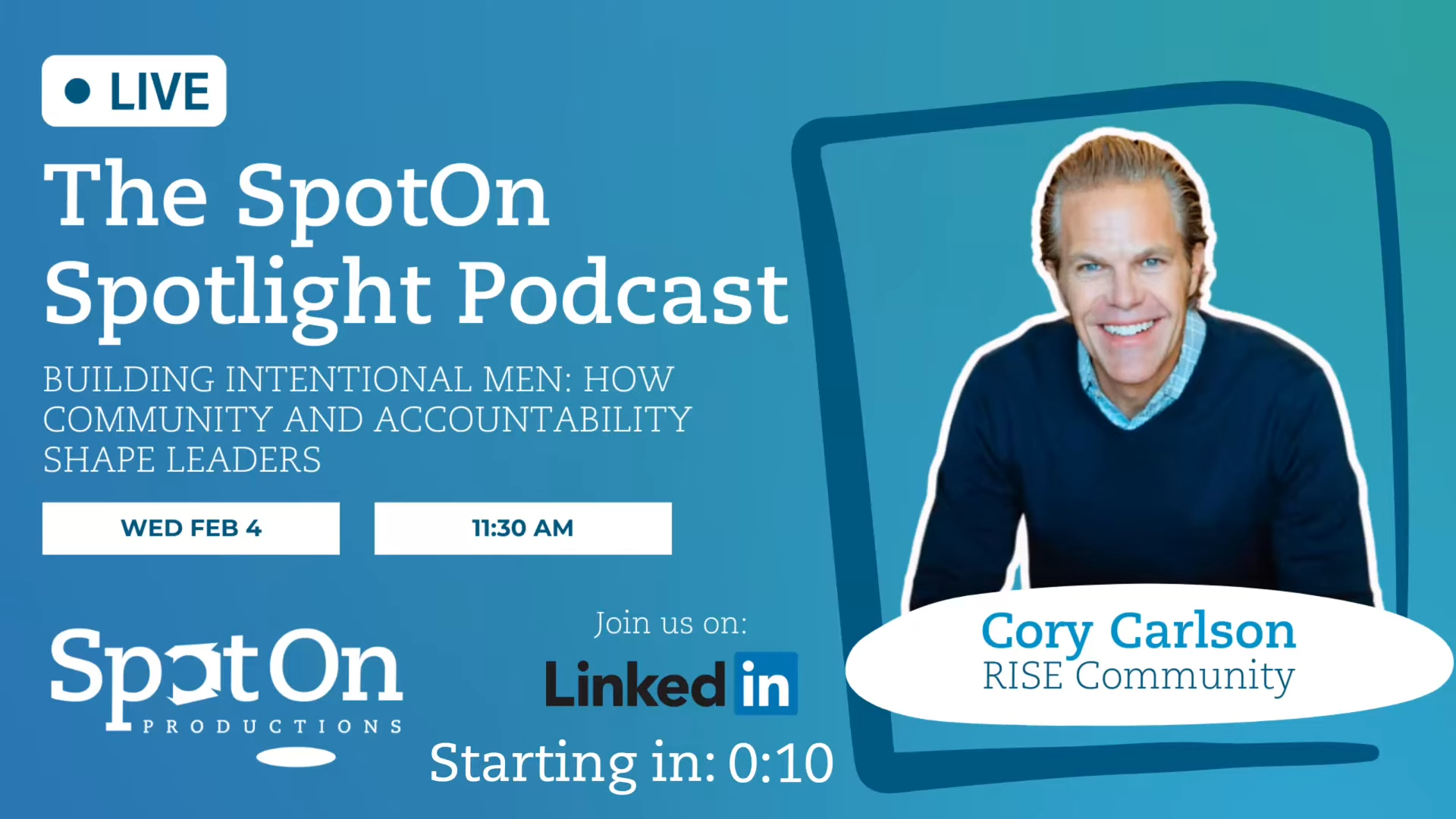Click the Cory Carlson name text
The height and width of the screenshot is (819, 1456).
(1137, 631)
